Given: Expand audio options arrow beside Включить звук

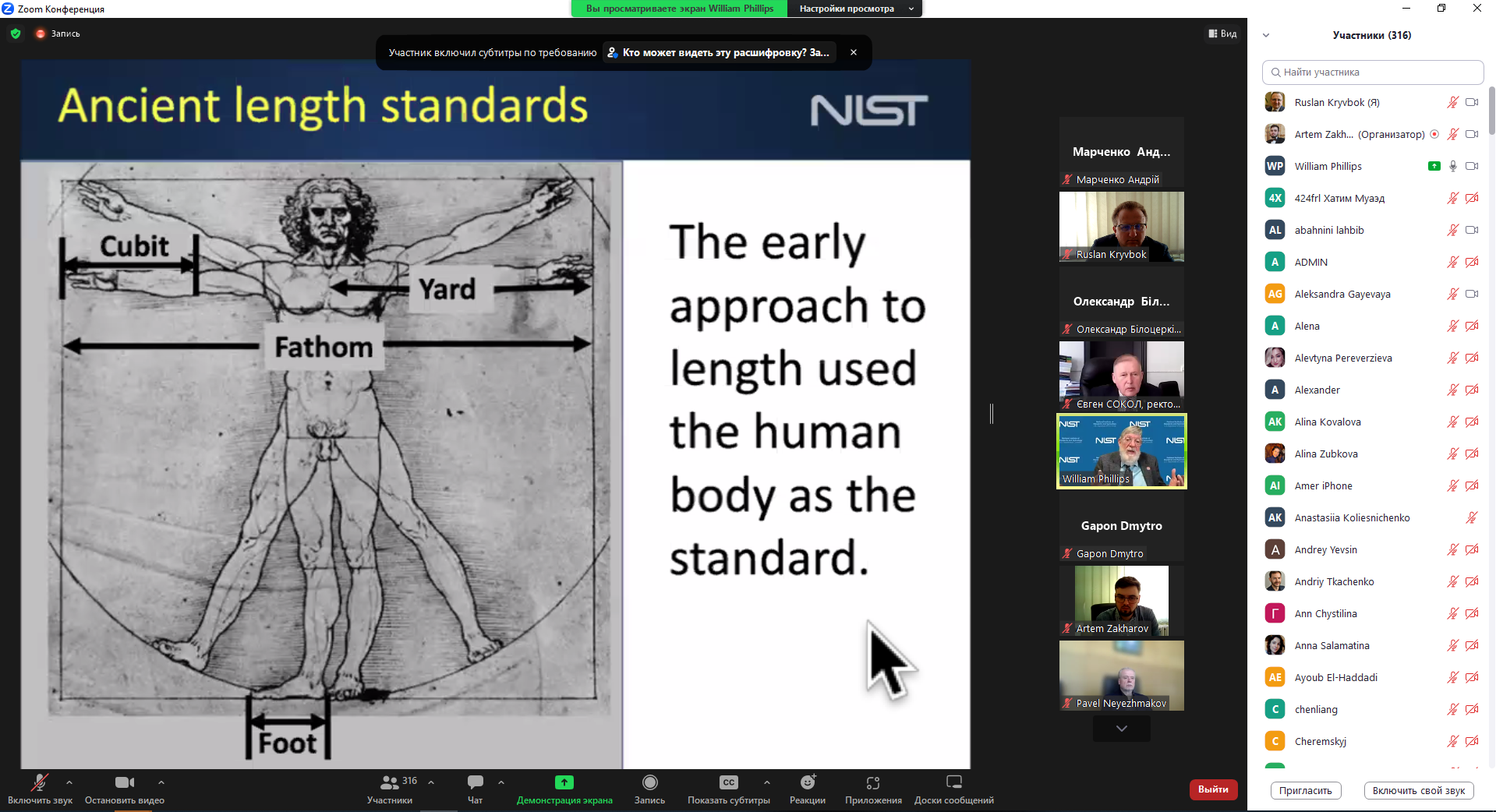Looking at the screenshot, I should point(69,782).
